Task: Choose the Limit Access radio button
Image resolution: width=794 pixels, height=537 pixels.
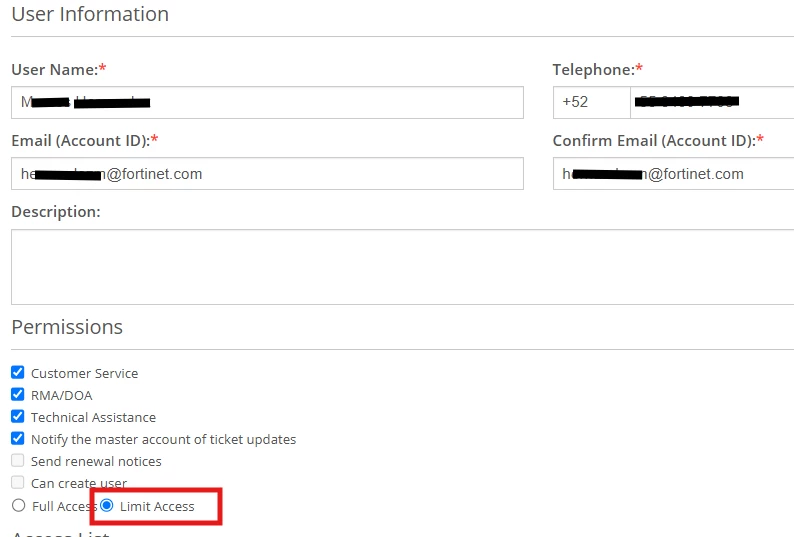Action: tap(107, 506)
